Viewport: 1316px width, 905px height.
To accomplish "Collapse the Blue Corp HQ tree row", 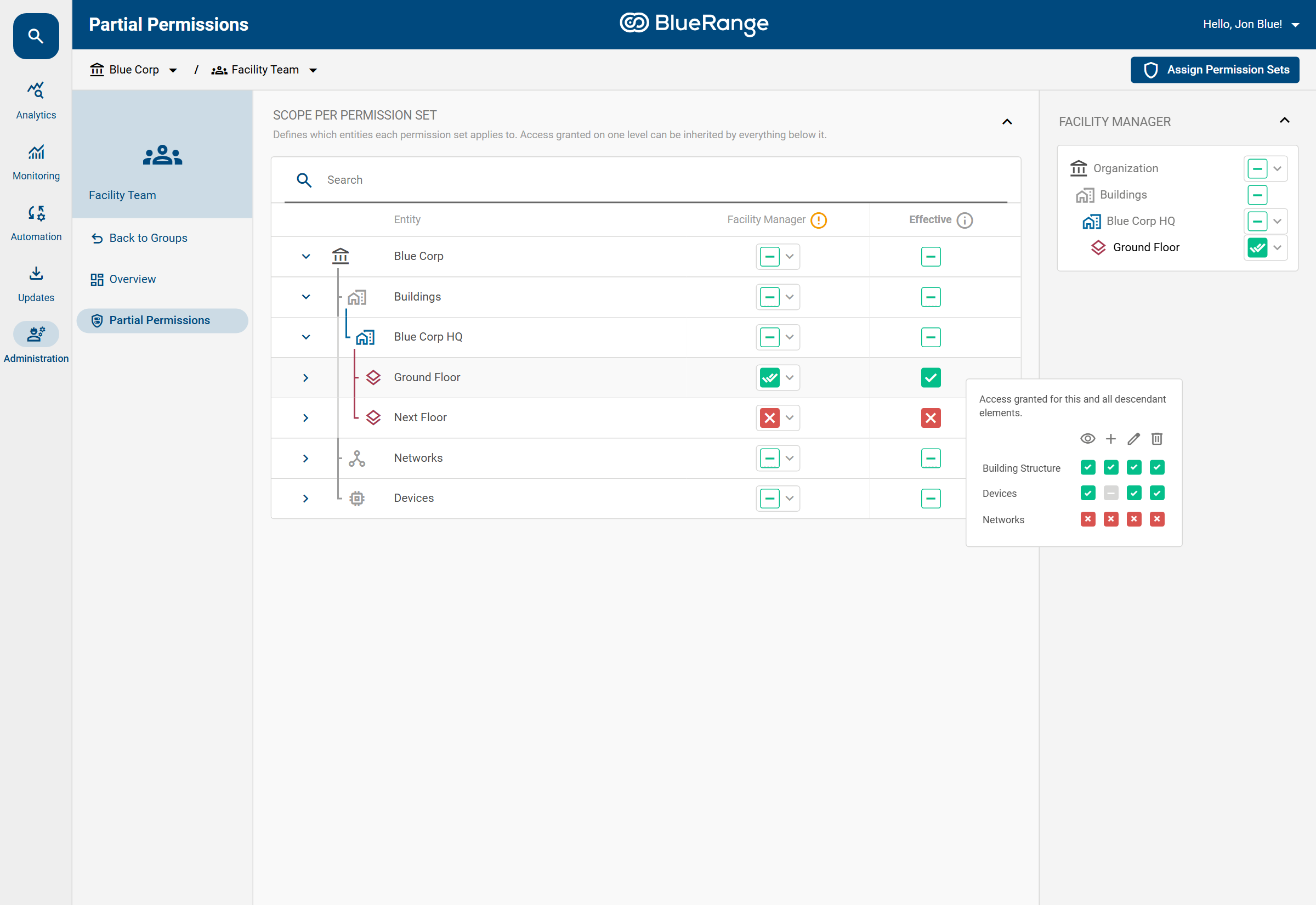I will [x=305, y=337].
